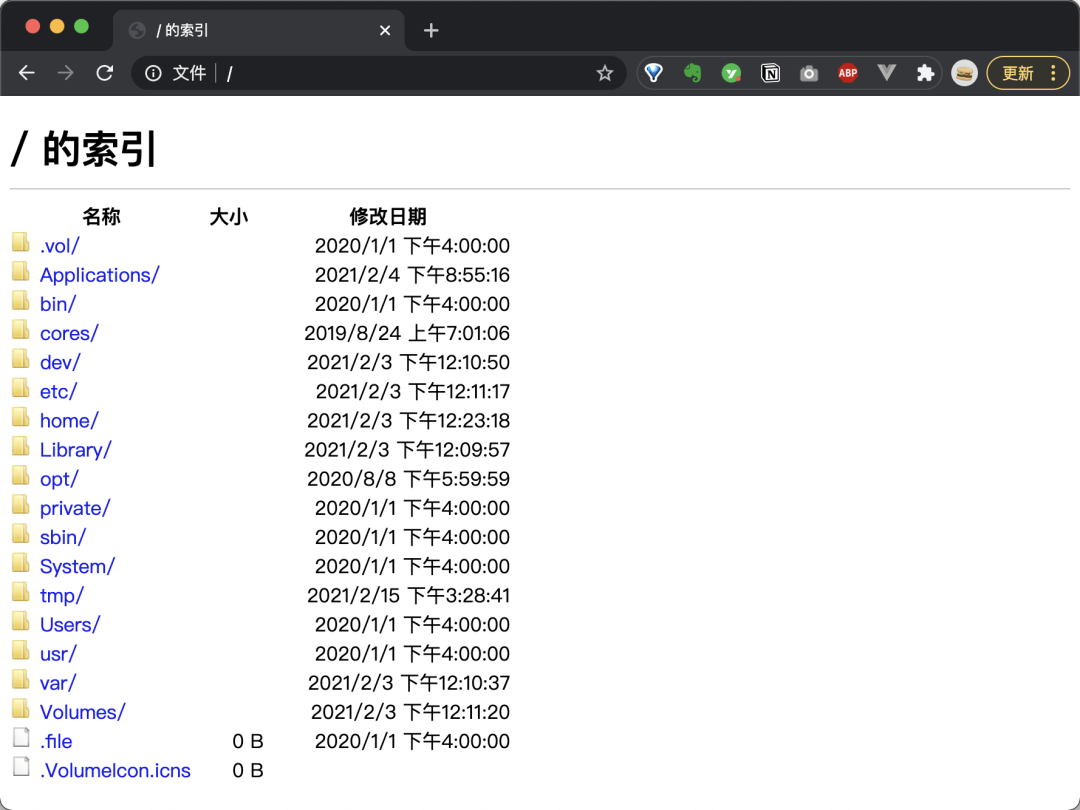This screenshot has height=810, width=1080.
Task: Open the .file file link
Action: tap(56, 741)
